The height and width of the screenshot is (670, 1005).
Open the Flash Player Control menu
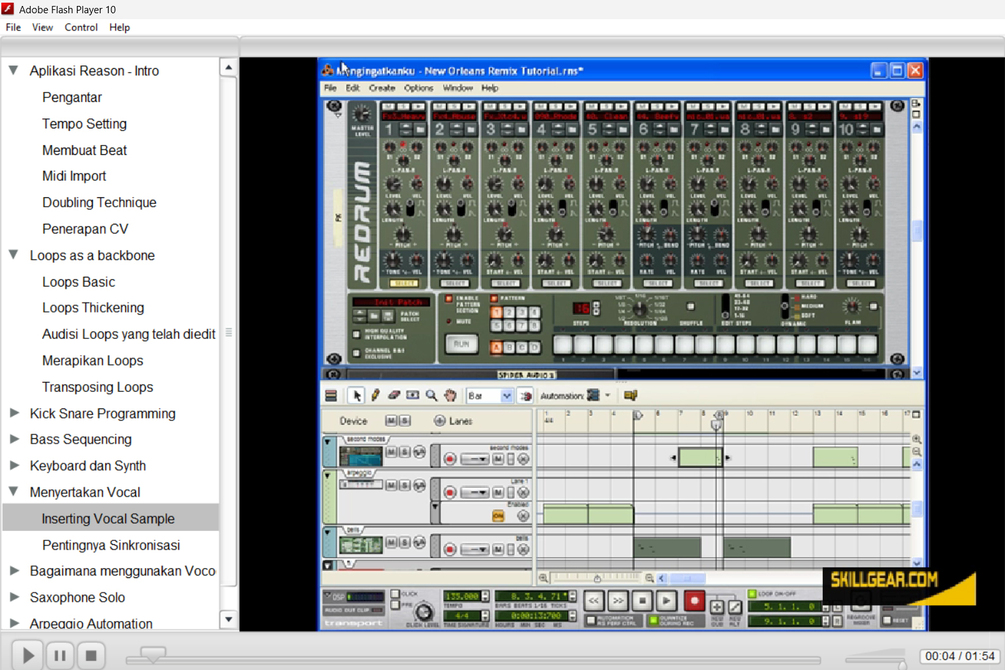81,27
